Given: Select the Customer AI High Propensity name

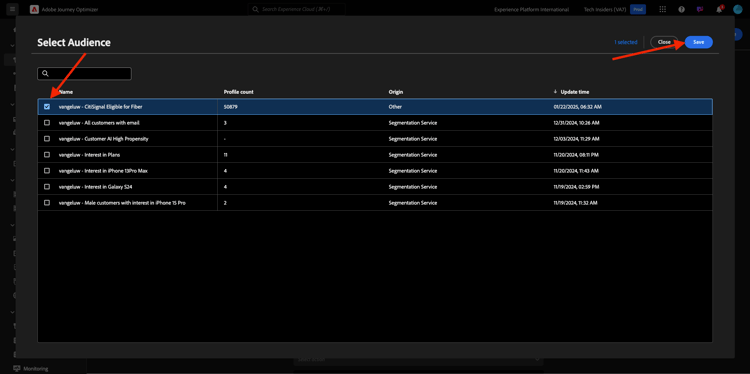Looking at the screenshot, I should pyautogui.click(x=104, y=139).
